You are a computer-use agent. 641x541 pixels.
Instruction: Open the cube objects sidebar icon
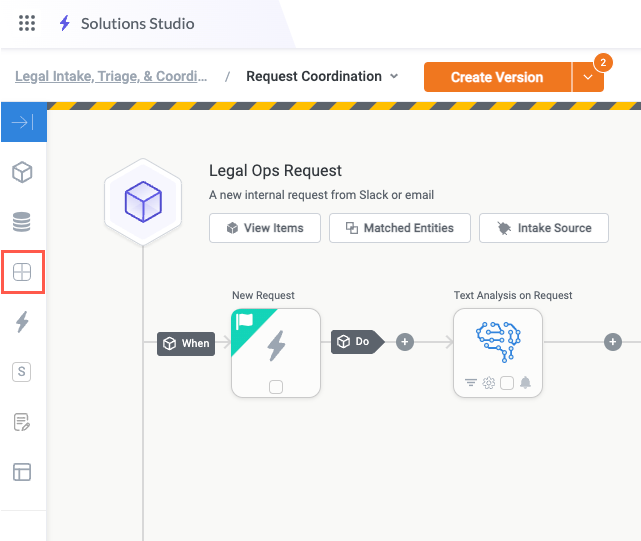click(x=22, y=173)
